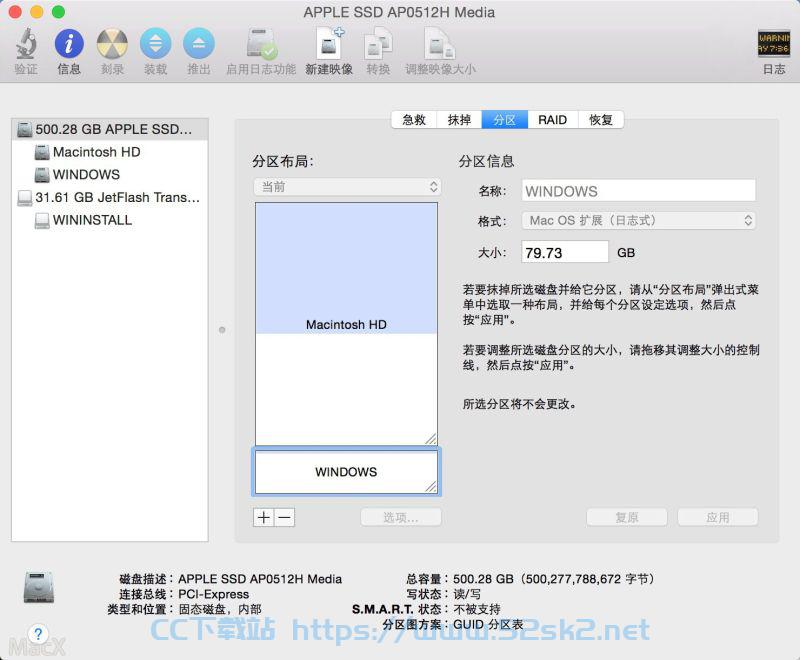Screen dimensions: 800x660
Task: Click the Revert (复原) button
Action: coord(627,518)
